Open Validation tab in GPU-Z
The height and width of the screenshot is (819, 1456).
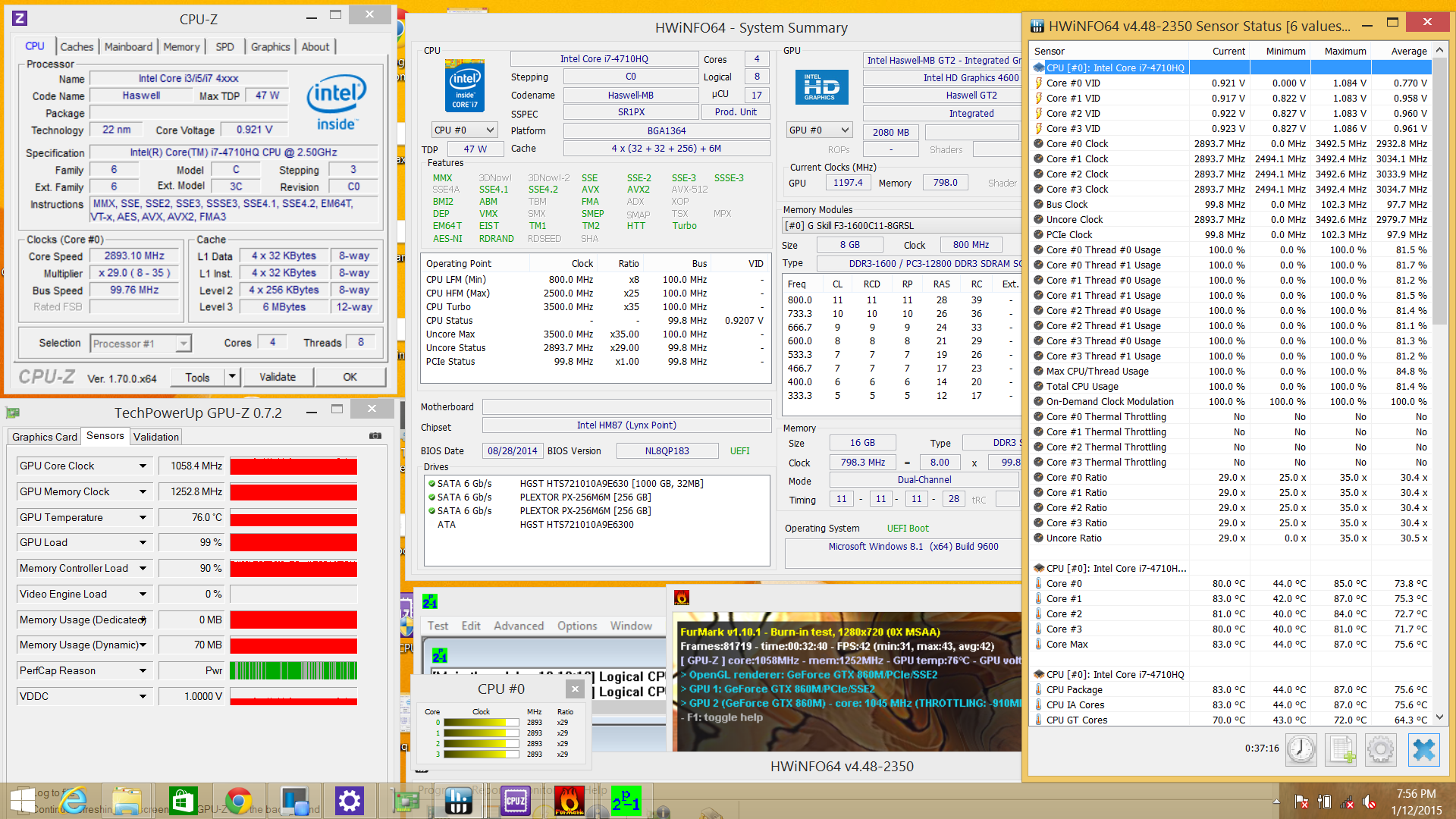coord(156,438)
